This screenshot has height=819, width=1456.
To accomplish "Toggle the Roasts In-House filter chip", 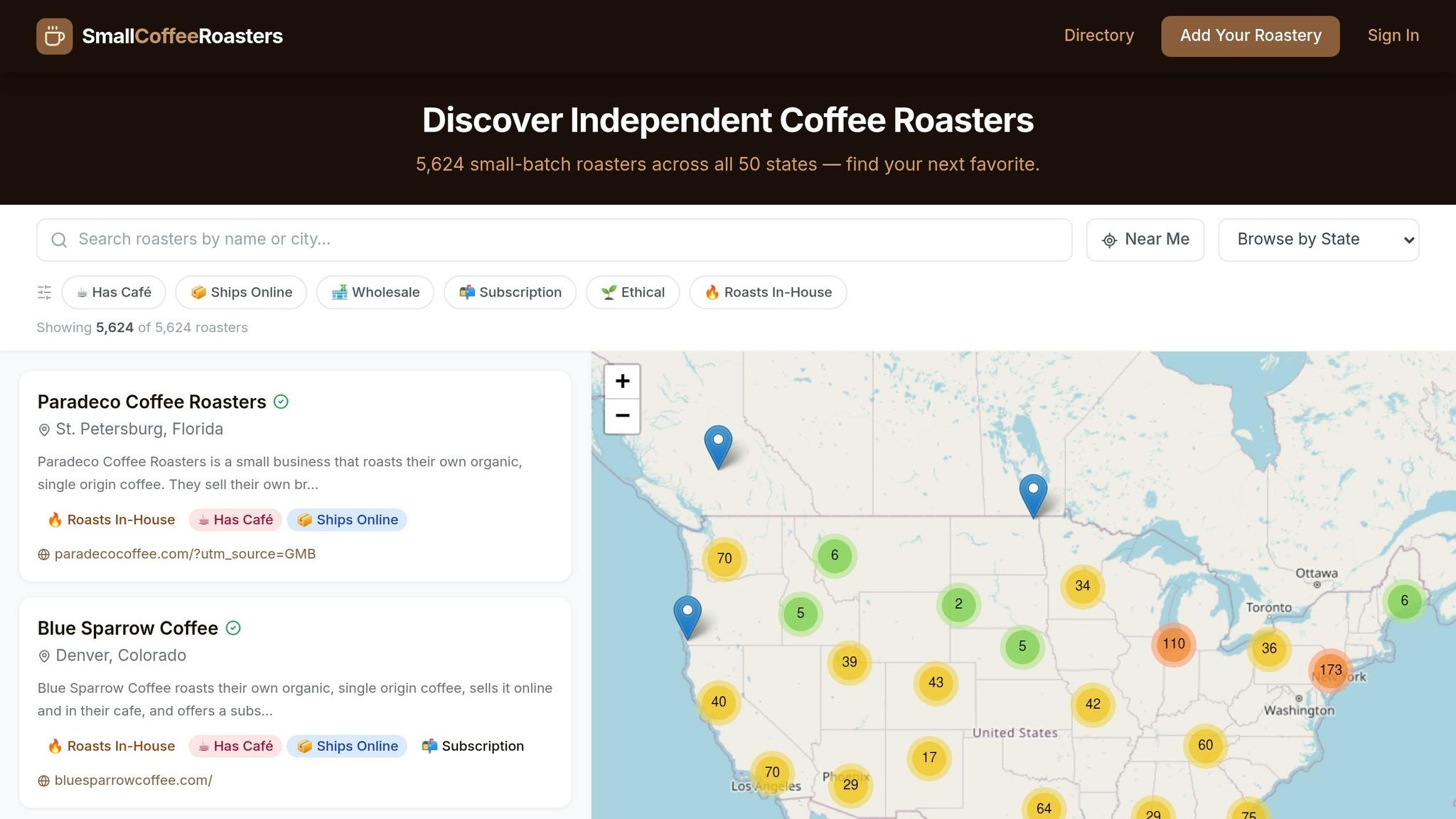I will coord(768,292).
